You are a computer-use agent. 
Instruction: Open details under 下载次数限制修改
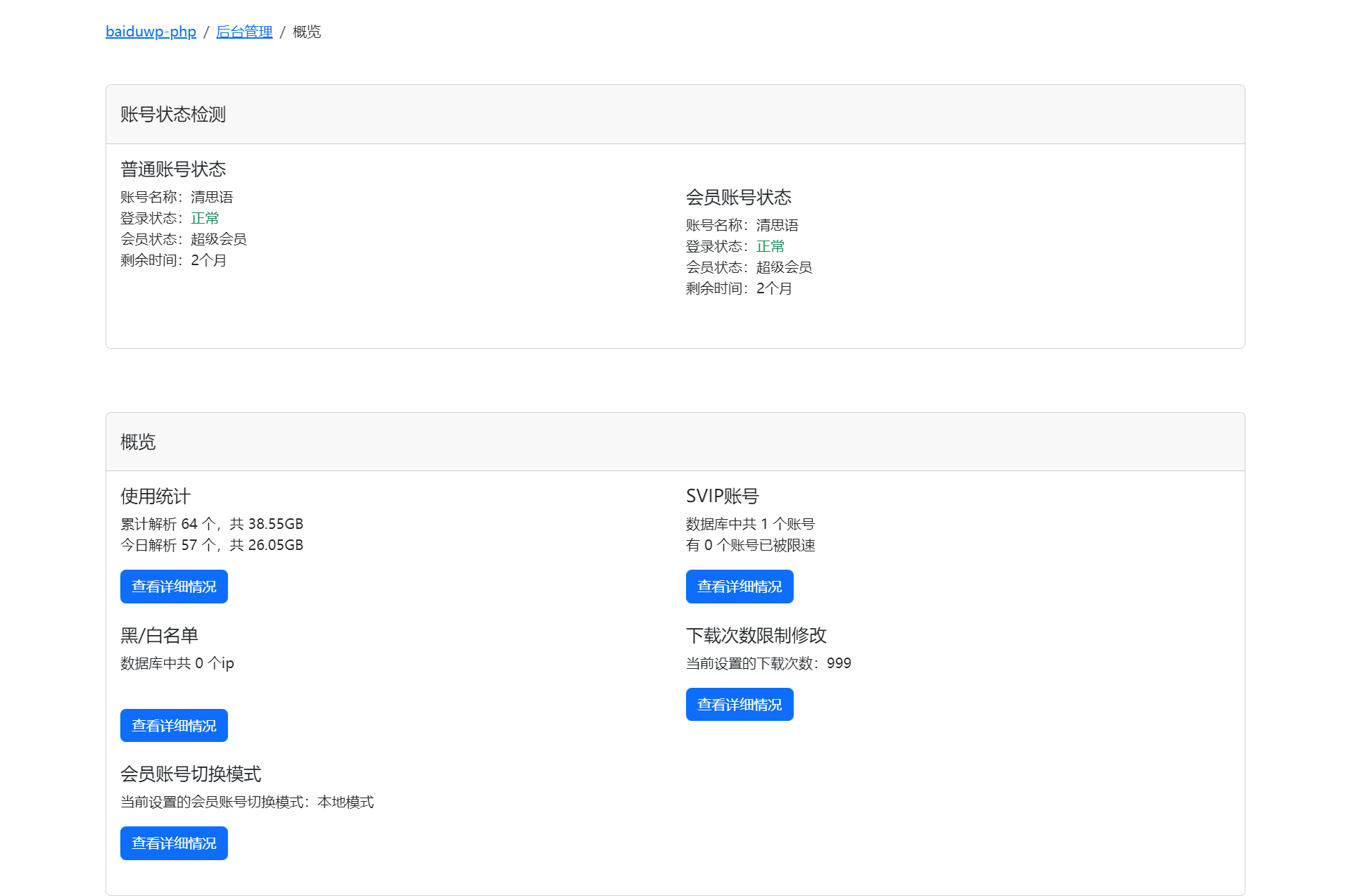(740, 705)
